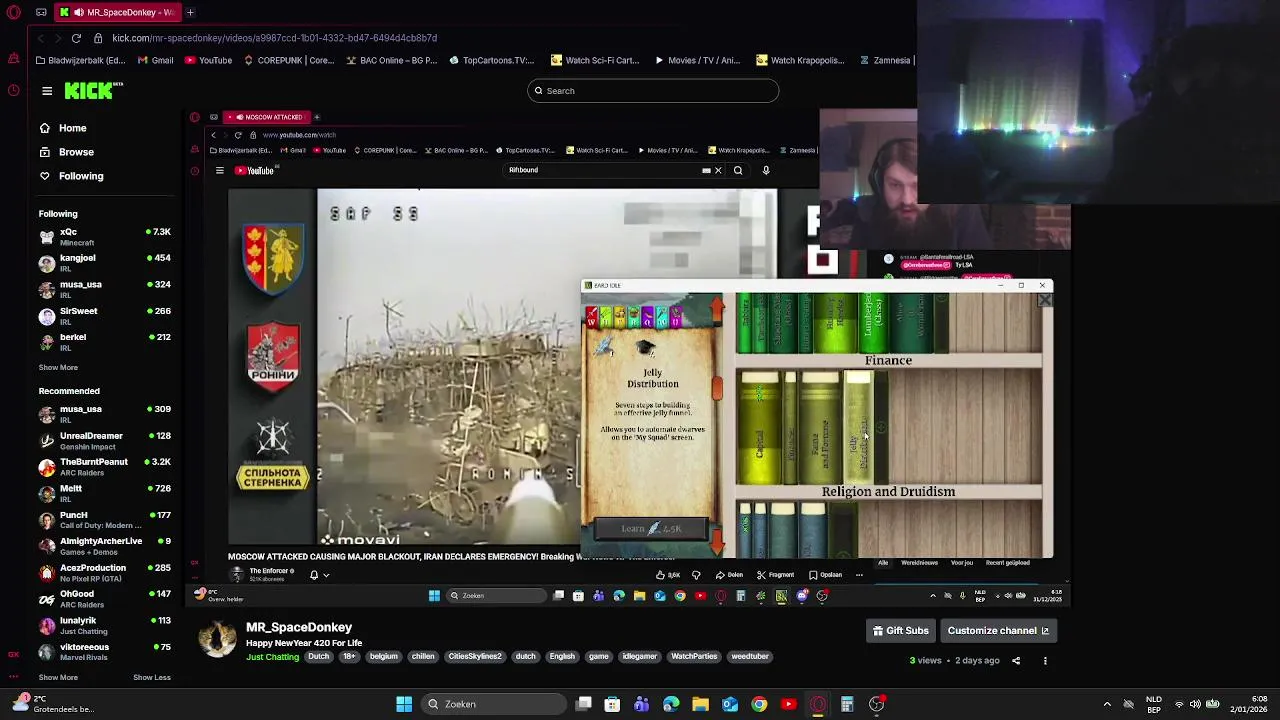The width and height of the screenshot is (1280, 720).
Task: Collapse Recommended list with Show Less
Action: coord(152,677)
